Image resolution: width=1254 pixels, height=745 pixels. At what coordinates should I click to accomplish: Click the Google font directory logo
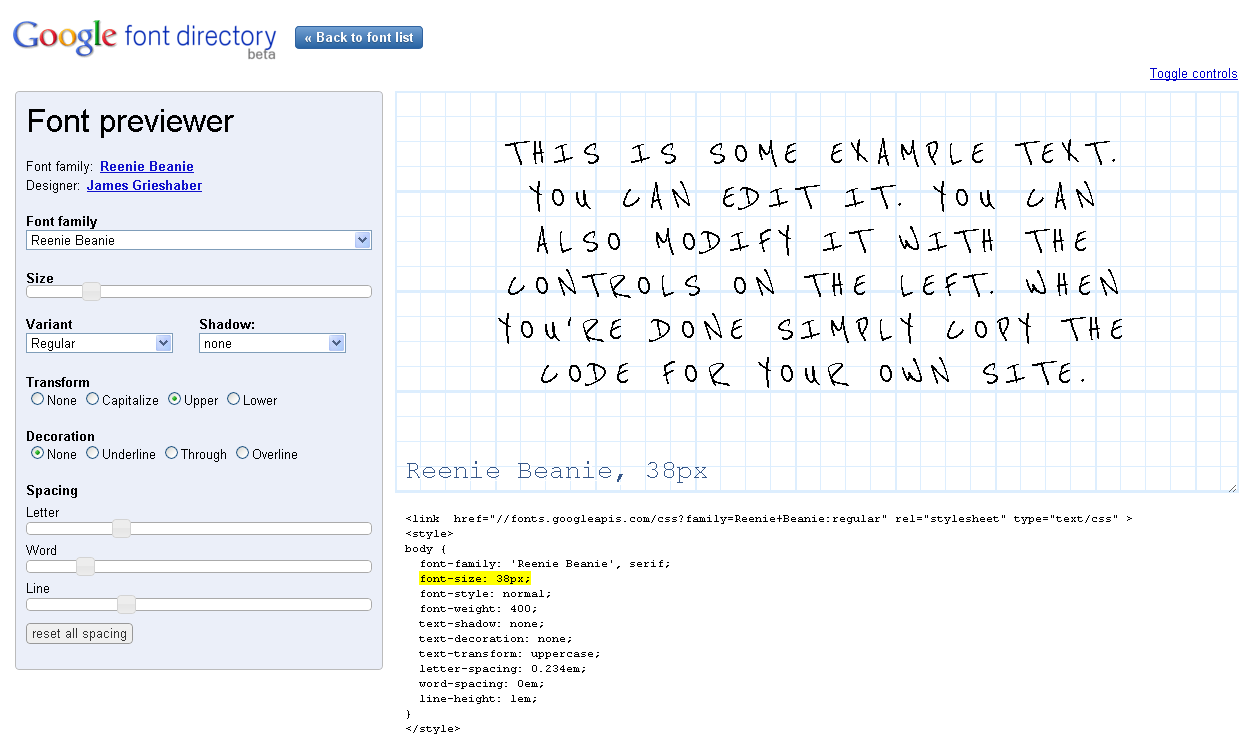(x=144, y=39)
